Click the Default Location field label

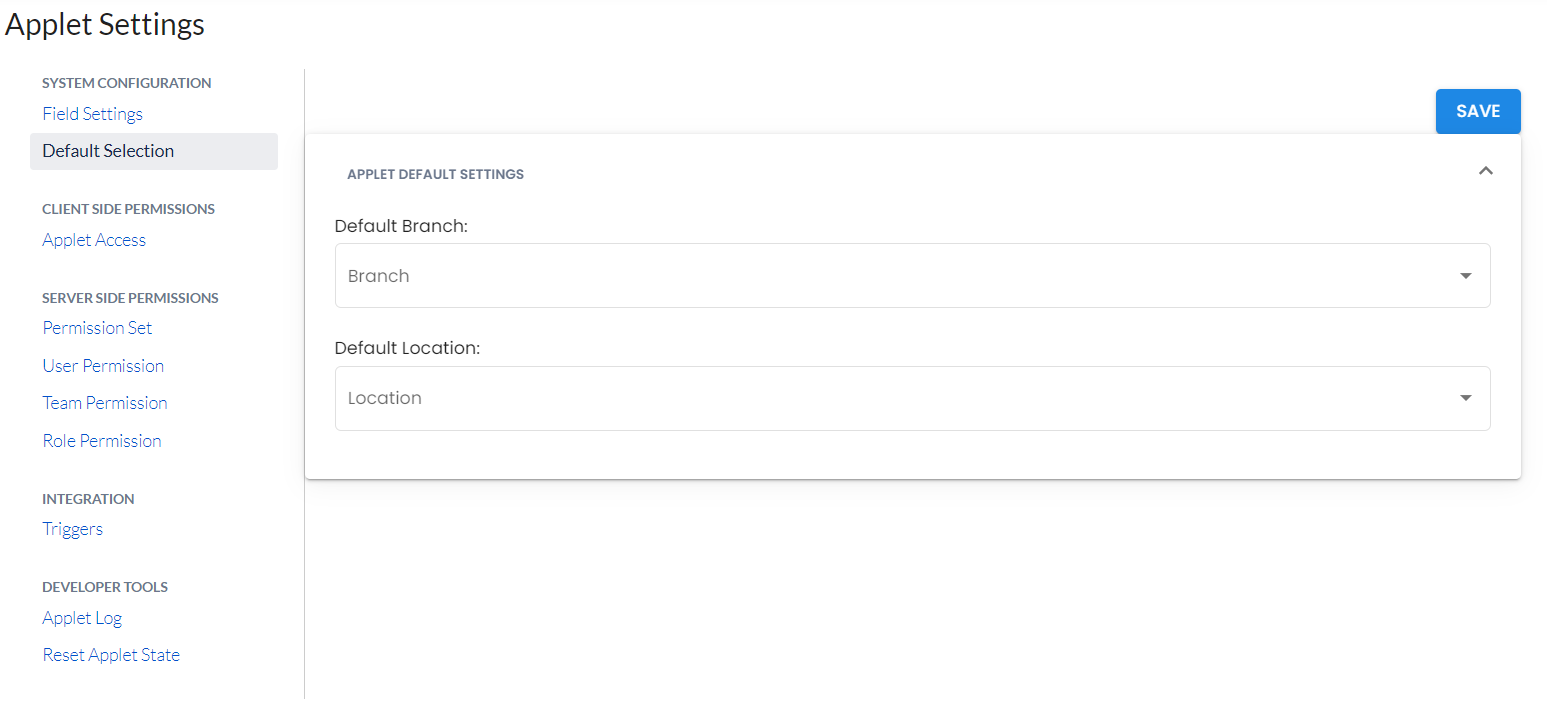click(x=407, y=348)
